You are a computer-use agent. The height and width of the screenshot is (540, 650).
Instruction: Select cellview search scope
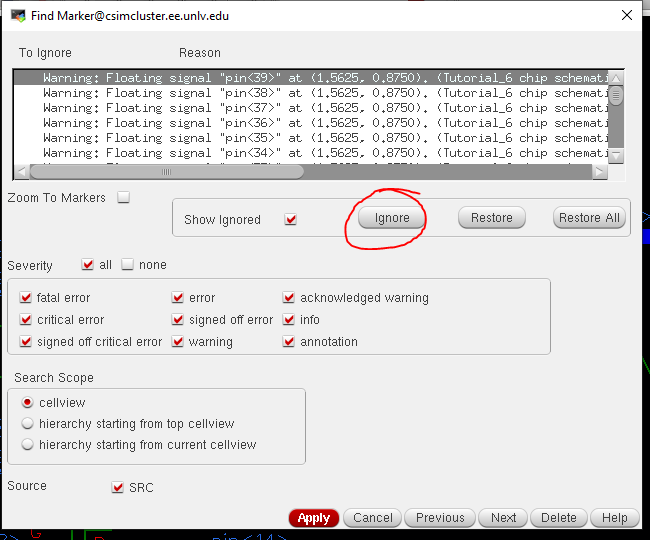tap(28, 402)
